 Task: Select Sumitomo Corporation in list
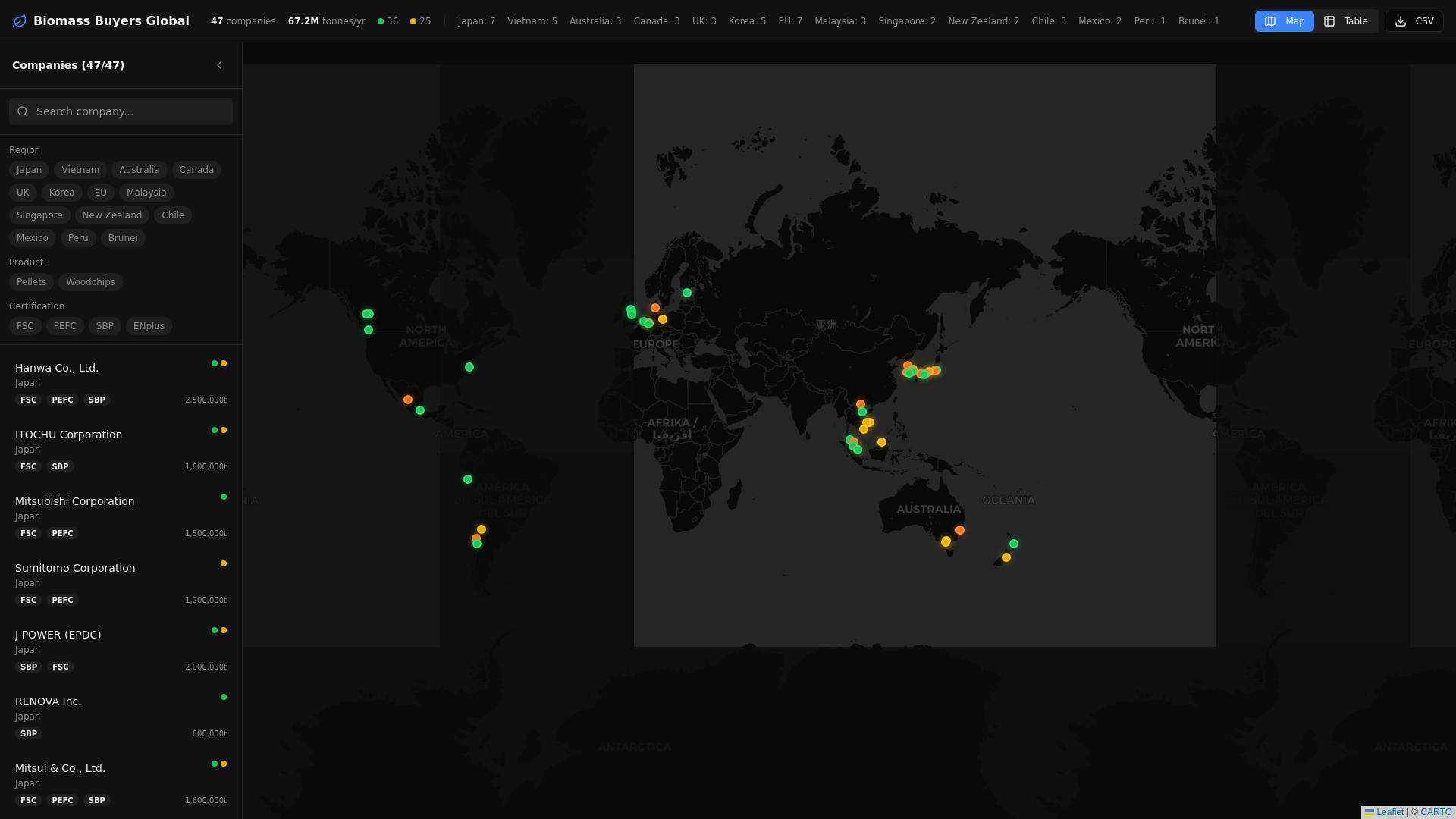click(x=121, y=583)
